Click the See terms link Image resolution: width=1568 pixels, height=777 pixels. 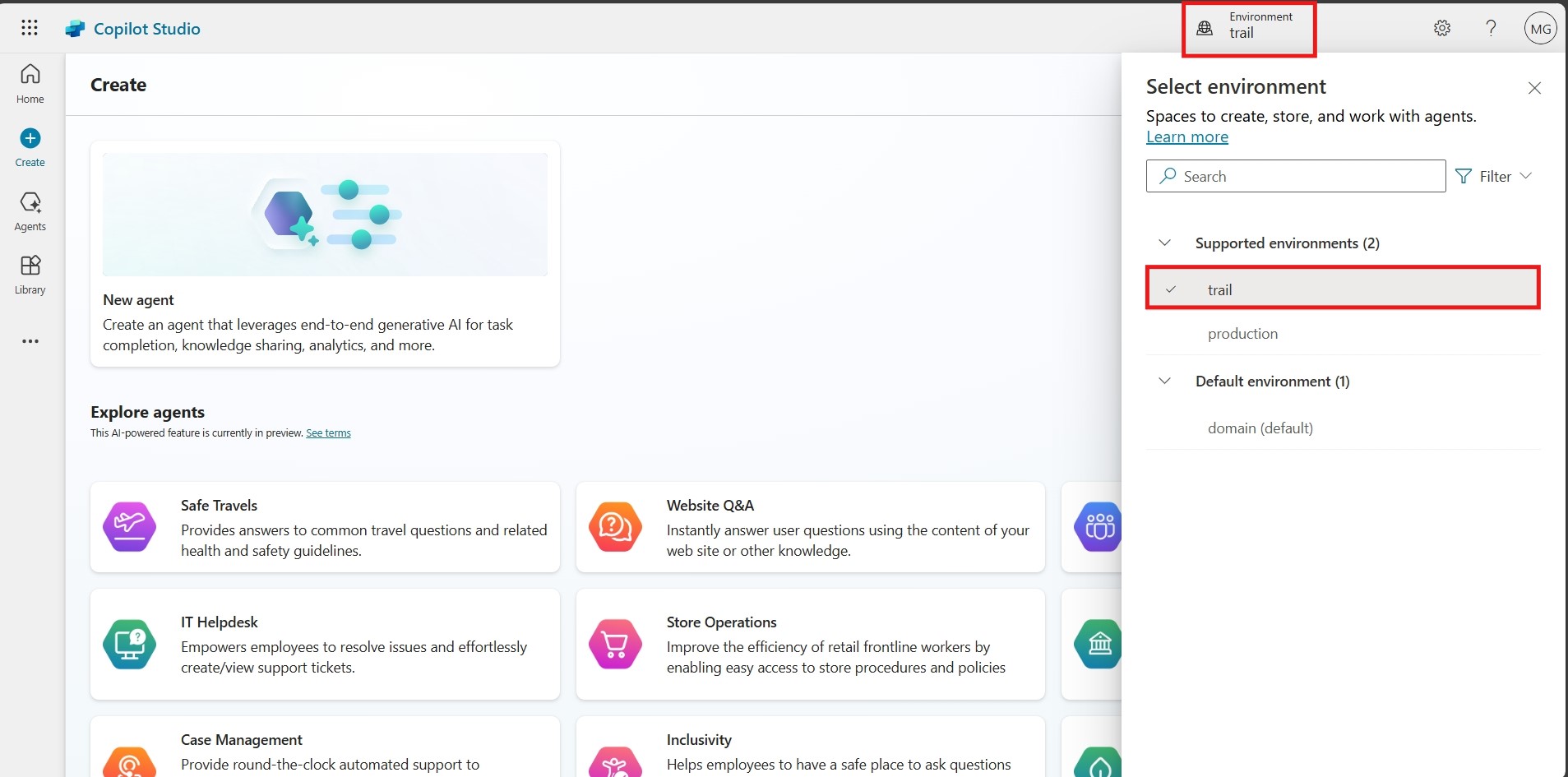point(328,433)
